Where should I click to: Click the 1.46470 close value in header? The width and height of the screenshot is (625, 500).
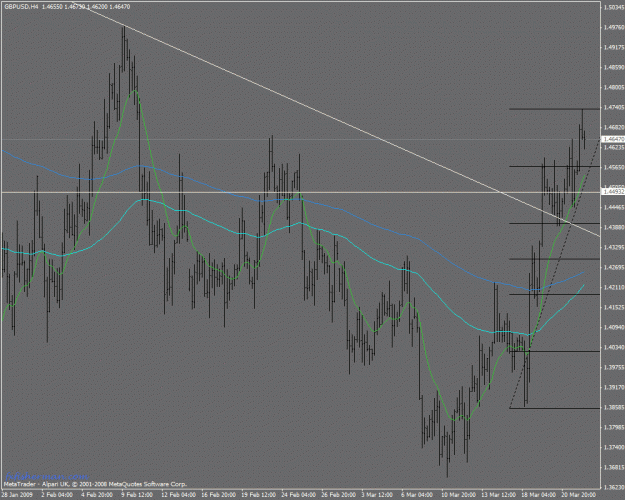pos(119,7)
